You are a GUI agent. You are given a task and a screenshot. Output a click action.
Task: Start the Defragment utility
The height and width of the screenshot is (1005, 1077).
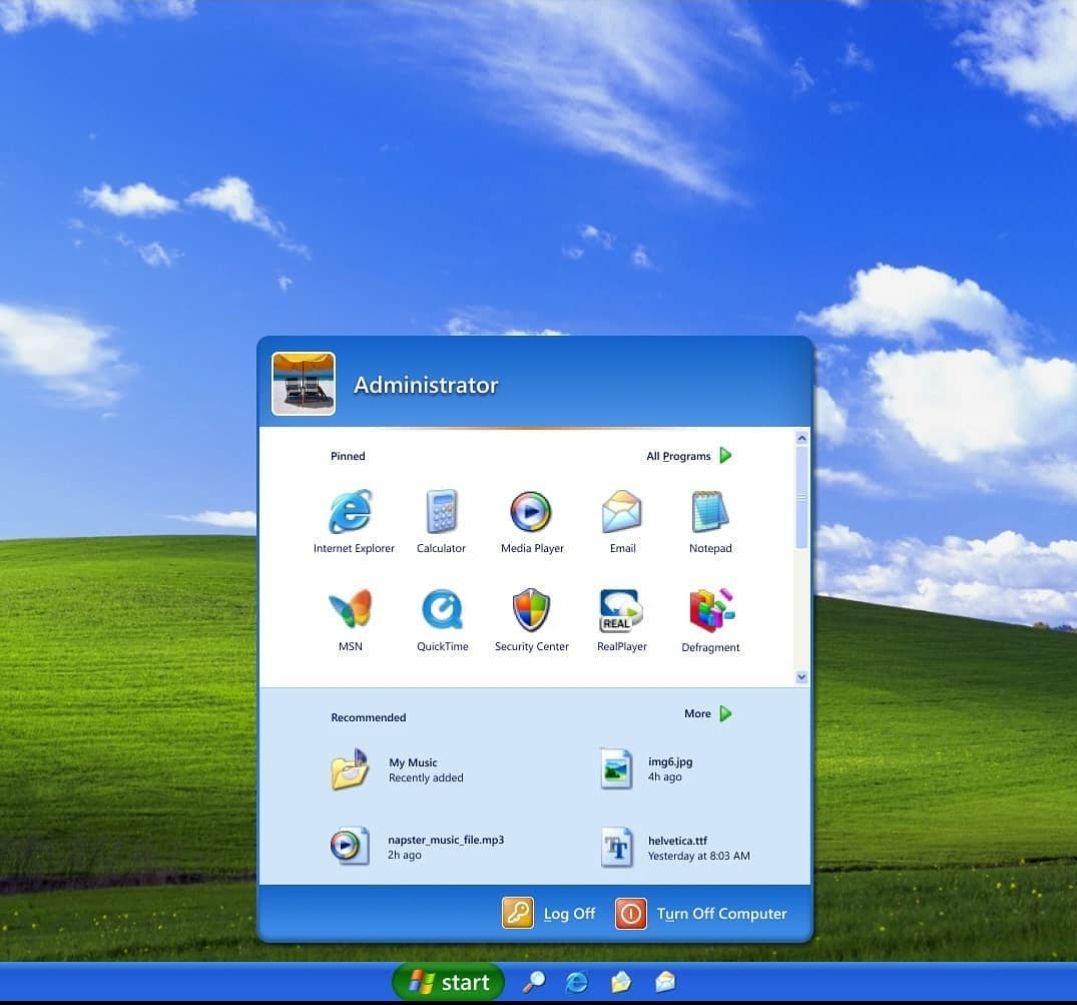point(710,610)
